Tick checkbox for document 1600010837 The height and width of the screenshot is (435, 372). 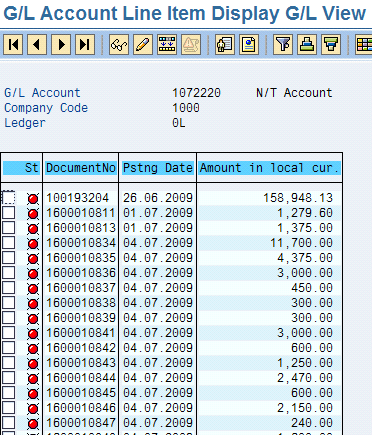point(9,287)
